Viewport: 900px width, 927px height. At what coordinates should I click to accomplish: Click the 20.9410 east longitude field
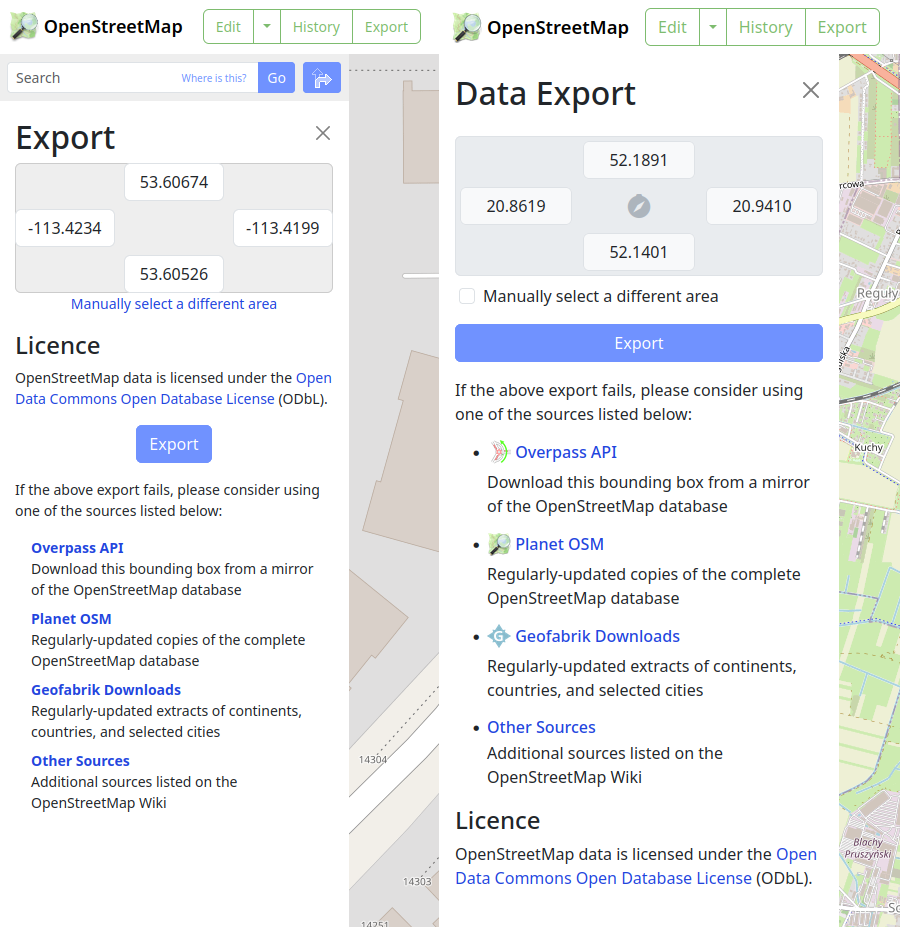pyautogui.click(x=762, y=206)
